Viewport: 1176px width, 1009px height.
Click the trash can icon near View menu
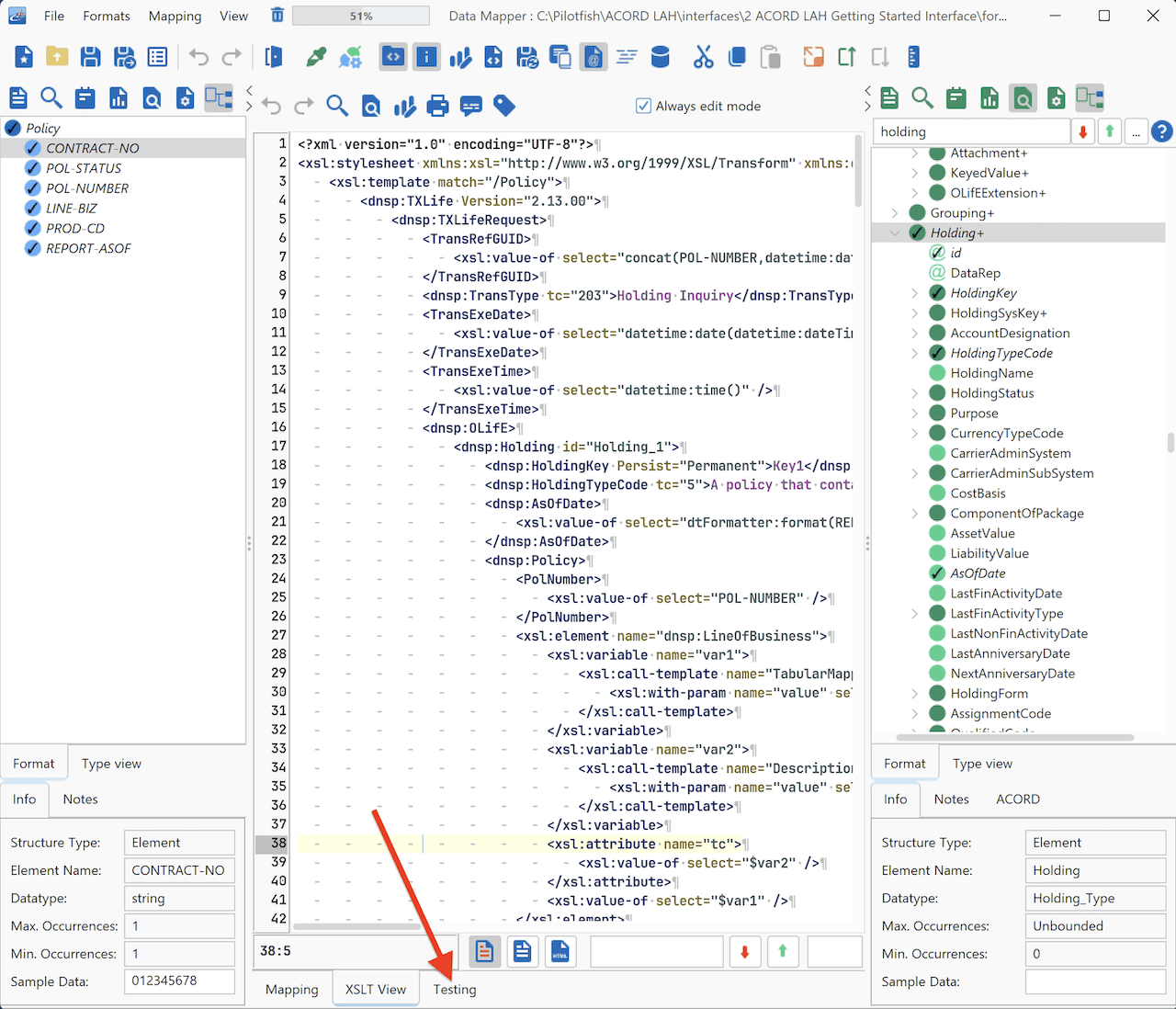pos(277,16)
